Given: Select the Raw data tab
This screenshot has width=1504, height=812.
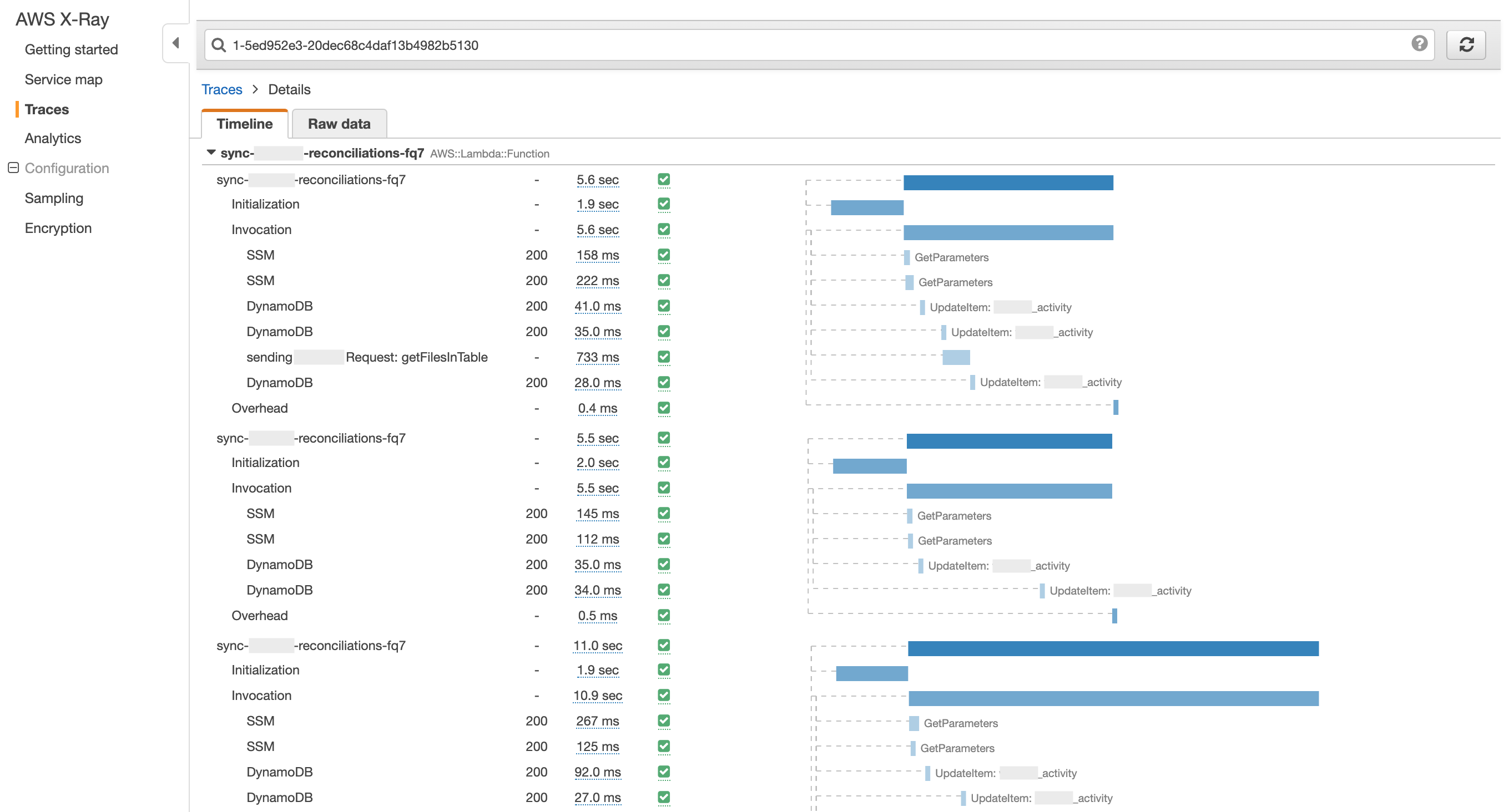Looking at the screenshot, I should tap(339, 123).
